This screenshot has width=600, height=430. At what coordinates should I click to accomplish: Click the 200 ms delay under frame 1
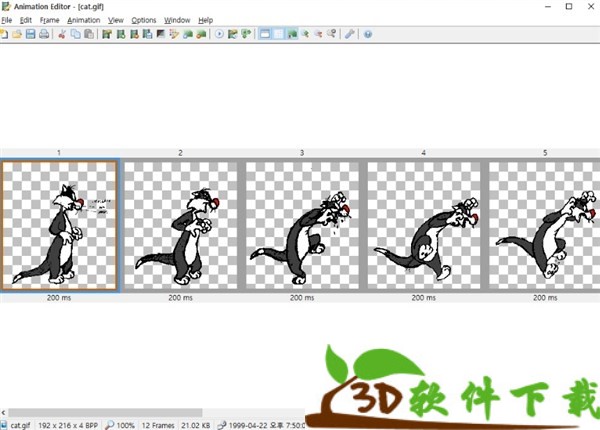click(x=59, y=298)
